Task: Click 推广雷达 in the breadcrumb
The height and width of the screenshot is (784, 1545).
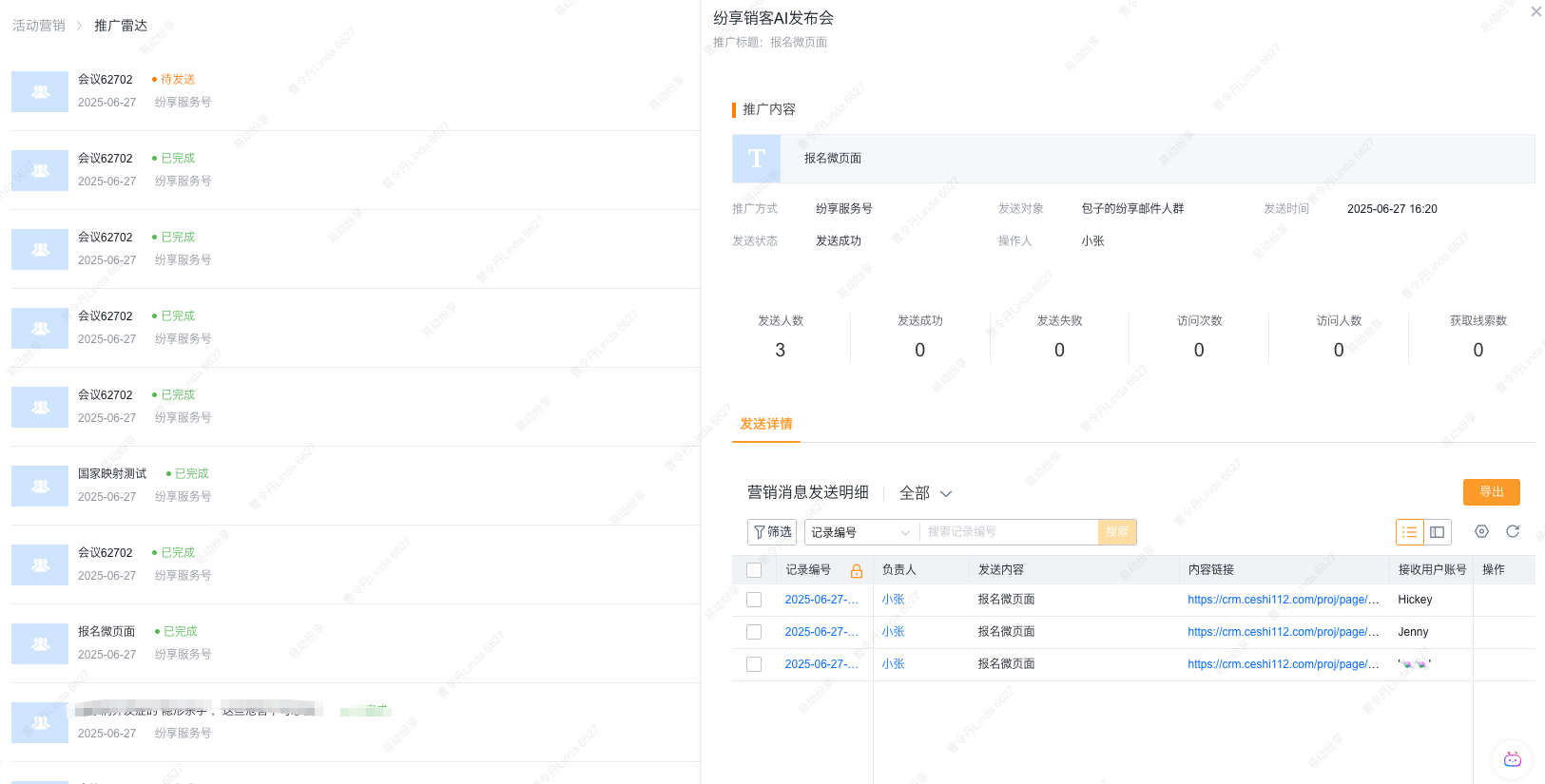Action: tap(121, 26)
